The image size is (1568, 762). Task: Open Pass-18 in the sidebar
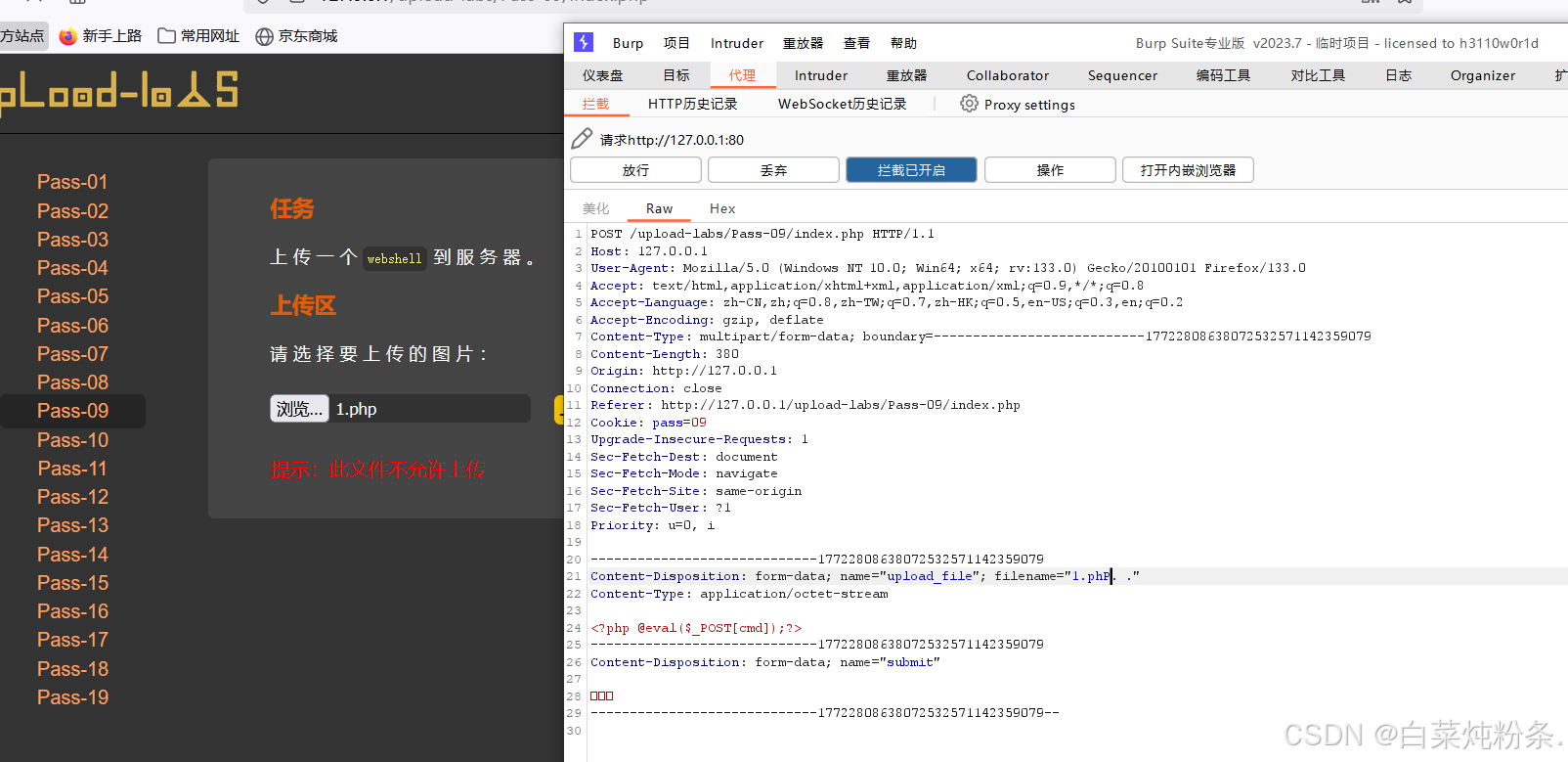coord(72,669)
